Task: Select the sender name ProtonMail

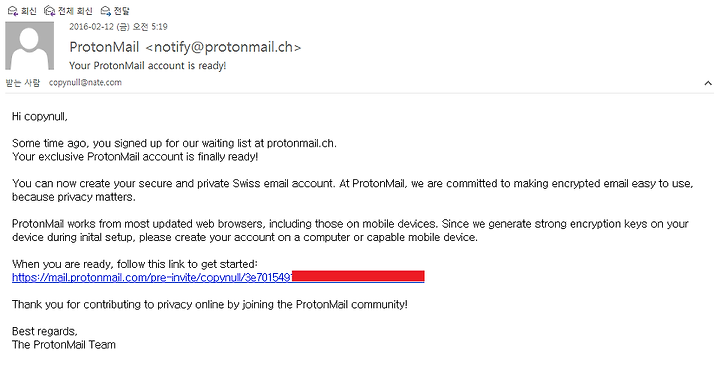Action: 104,47
